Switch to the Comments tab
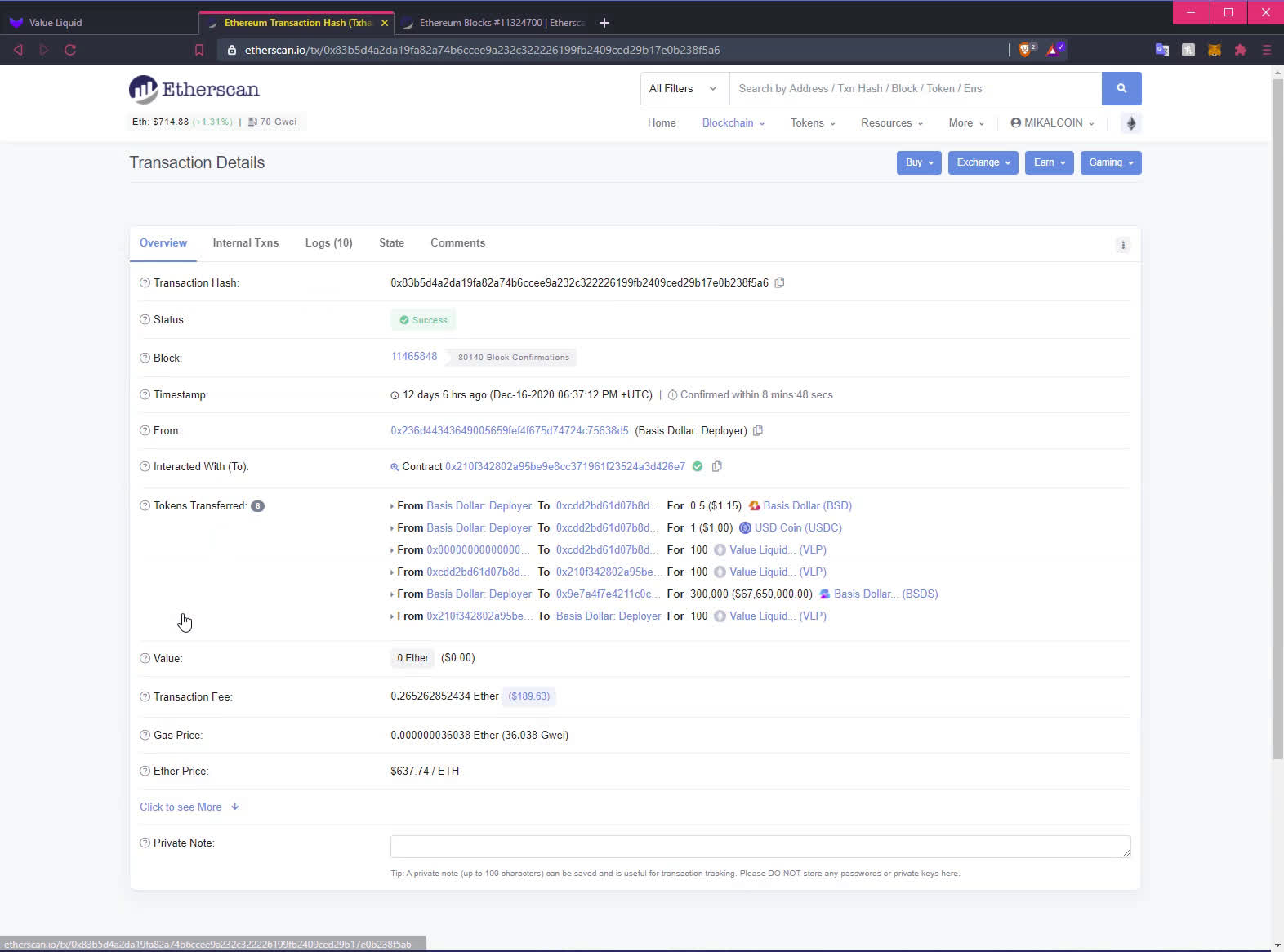 click(457, 242)
